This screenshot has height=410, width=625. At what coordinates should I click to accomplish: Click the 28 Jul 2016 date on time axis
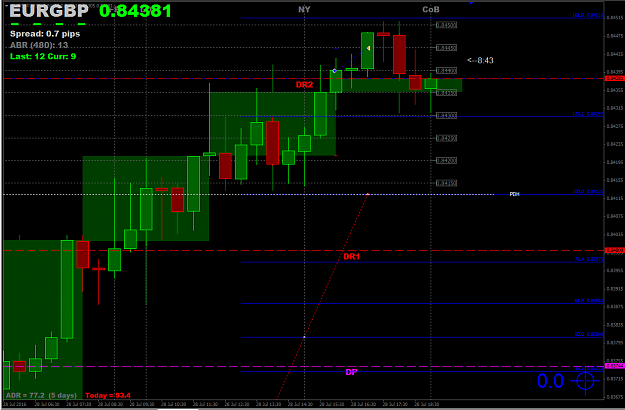pos(13,404)
